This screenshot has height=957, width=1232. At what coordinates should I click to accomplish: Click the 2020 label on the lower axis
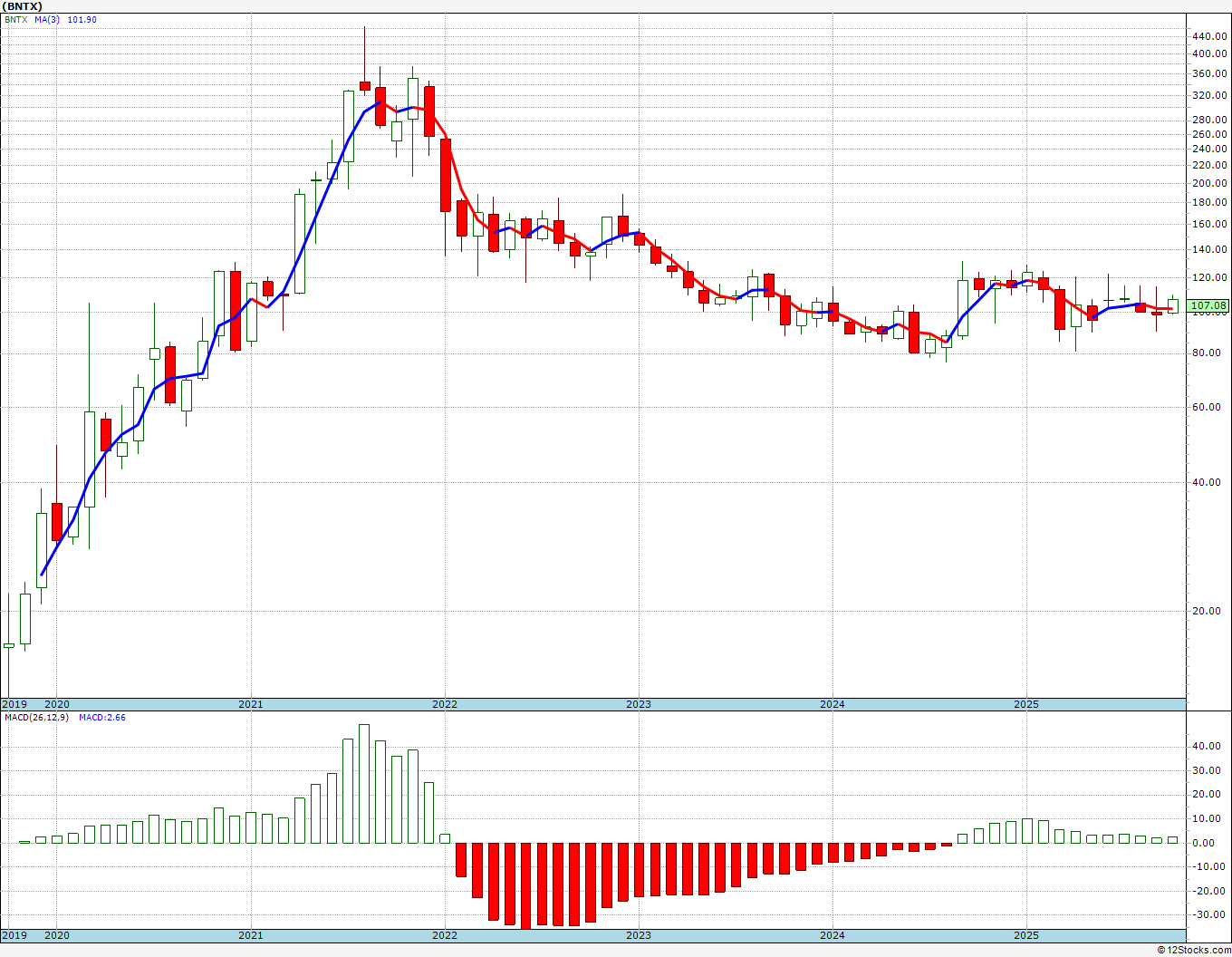click(57, 935)
